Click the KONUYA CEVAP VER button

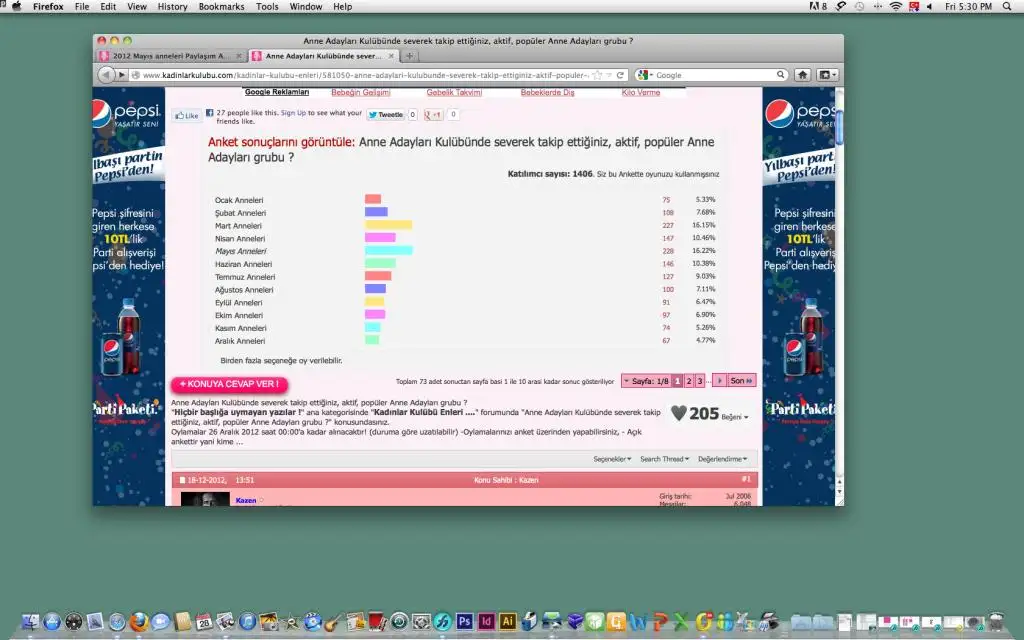point(229,384)
